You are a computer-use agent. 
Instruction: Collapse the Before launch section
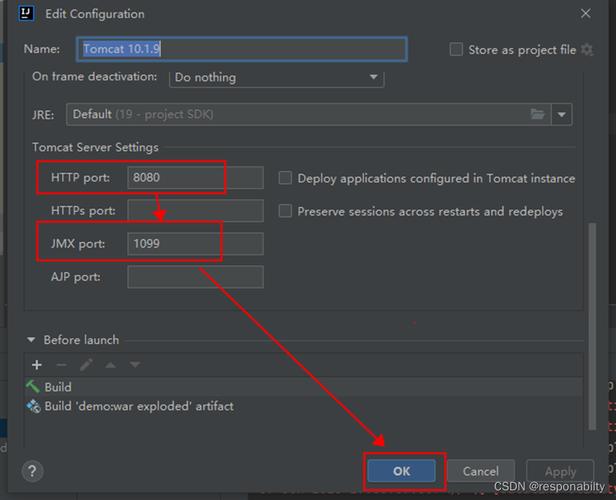pyautogui.click(x=31, y=340)
